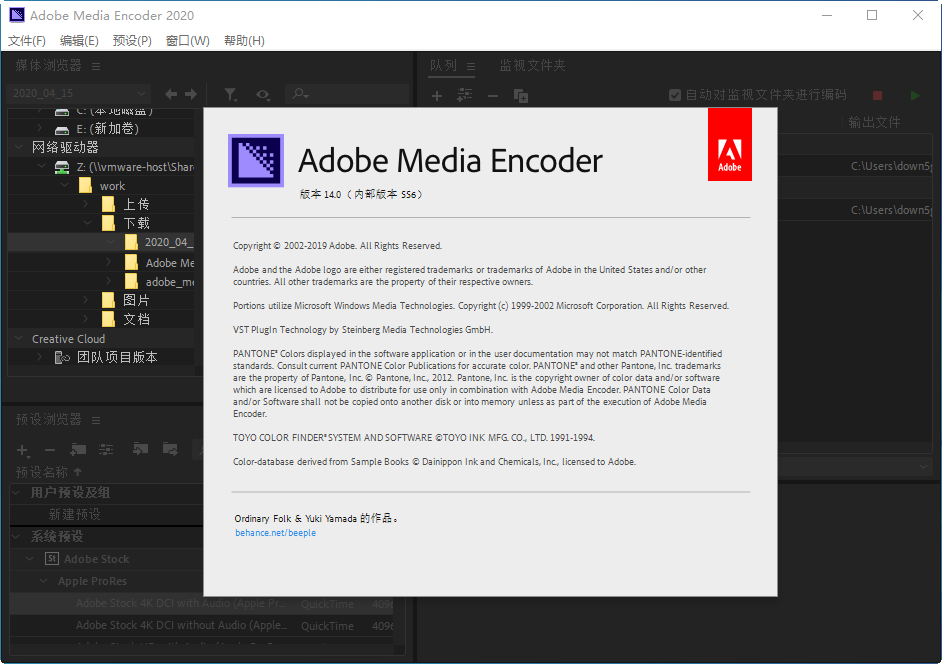Delete a preset using the minus icon
Screen dimensions: 942x664
coord(49,450)
